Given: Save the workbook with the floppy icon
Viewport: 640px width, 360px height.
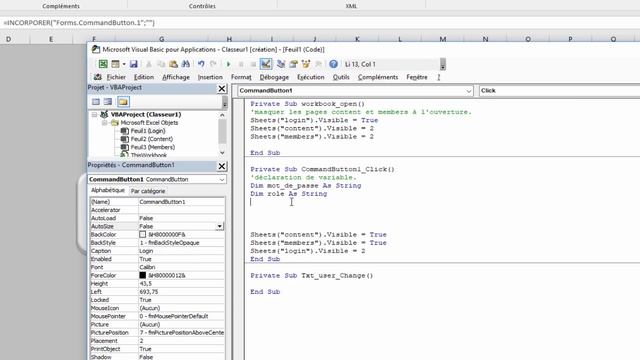Looking at the screenshot, I should [133, 64].
